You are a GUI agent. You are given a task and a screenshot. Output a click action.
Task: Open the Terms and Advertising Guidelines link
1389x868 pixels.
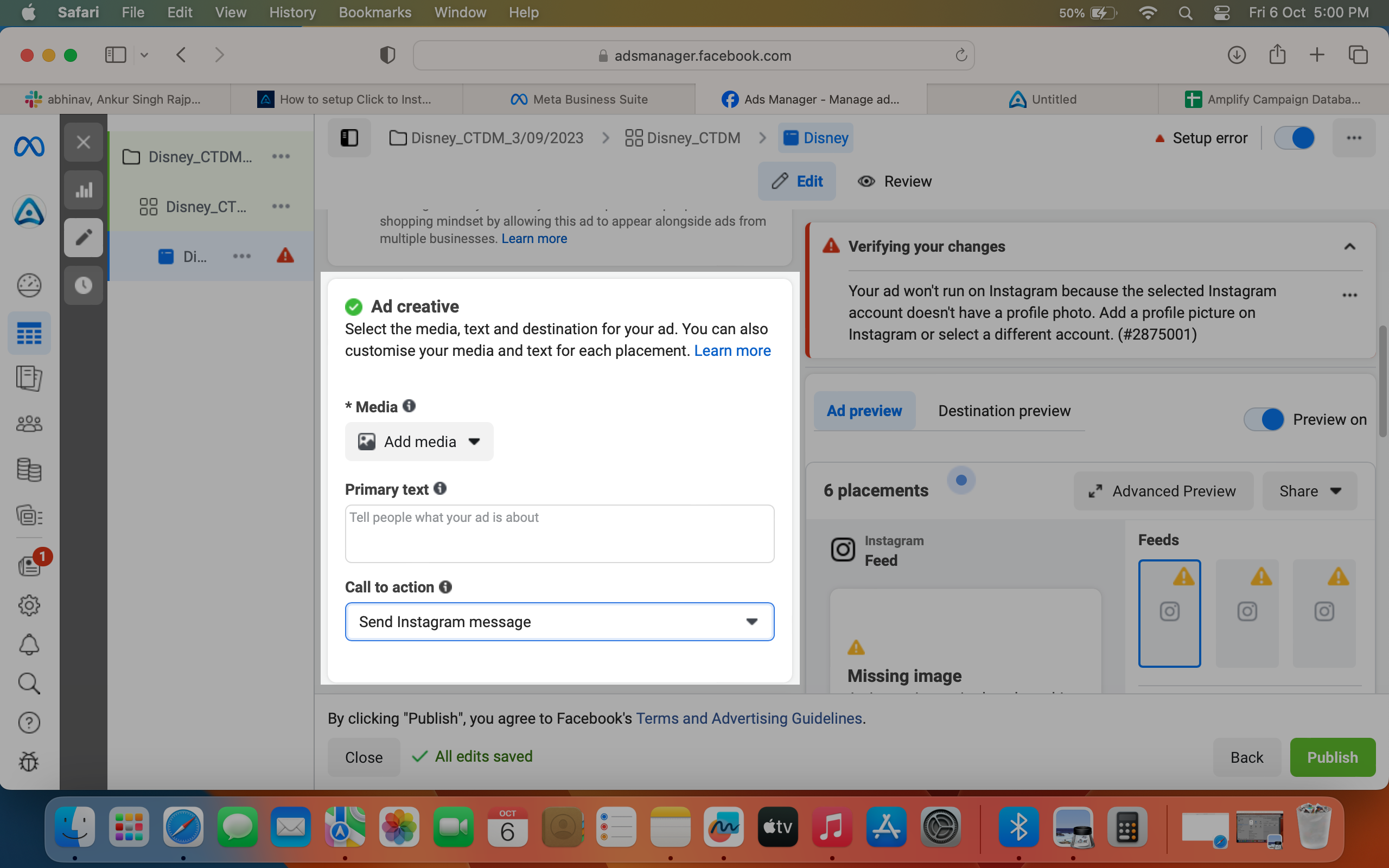pyautogui.click(x=749, y=719)
